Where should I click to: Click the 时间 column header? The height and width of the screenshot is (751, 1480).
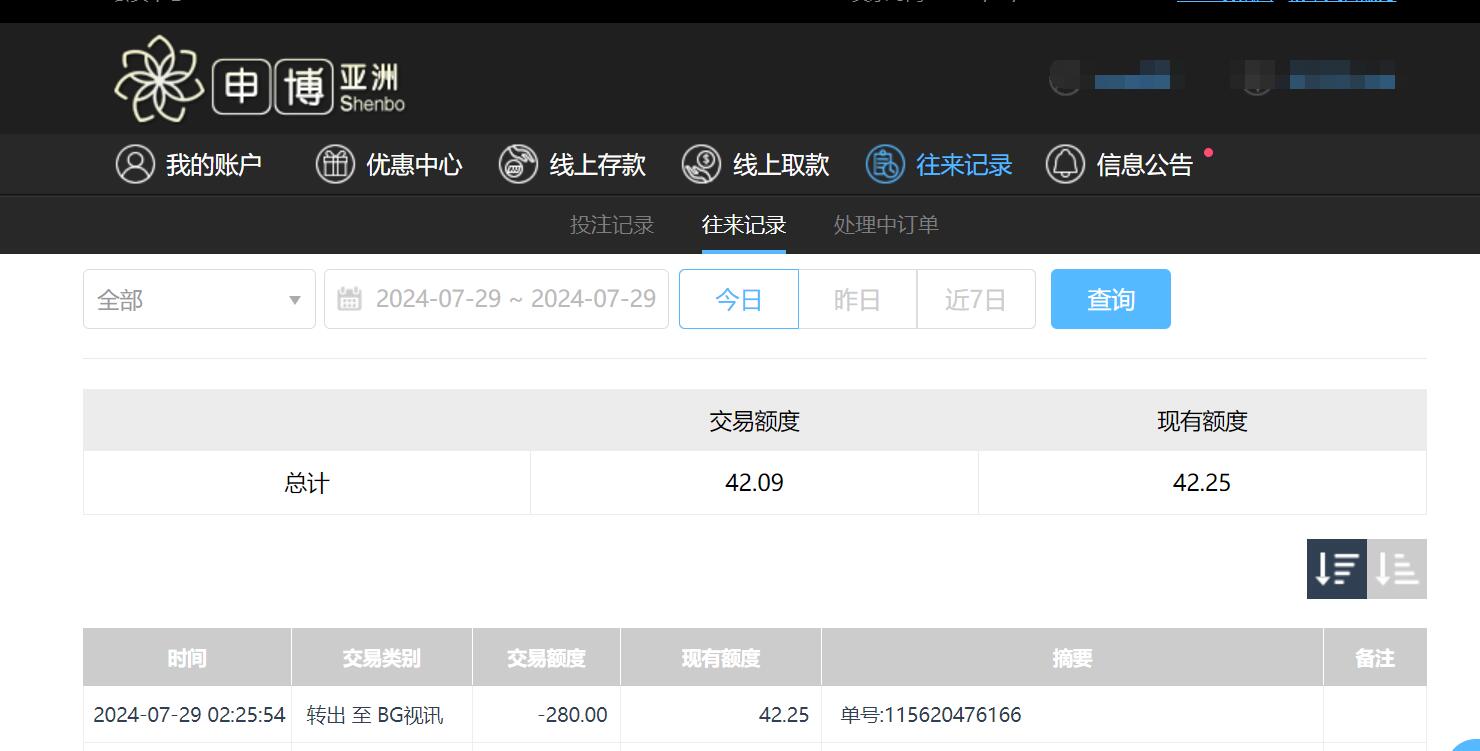(x=187, y=657)
